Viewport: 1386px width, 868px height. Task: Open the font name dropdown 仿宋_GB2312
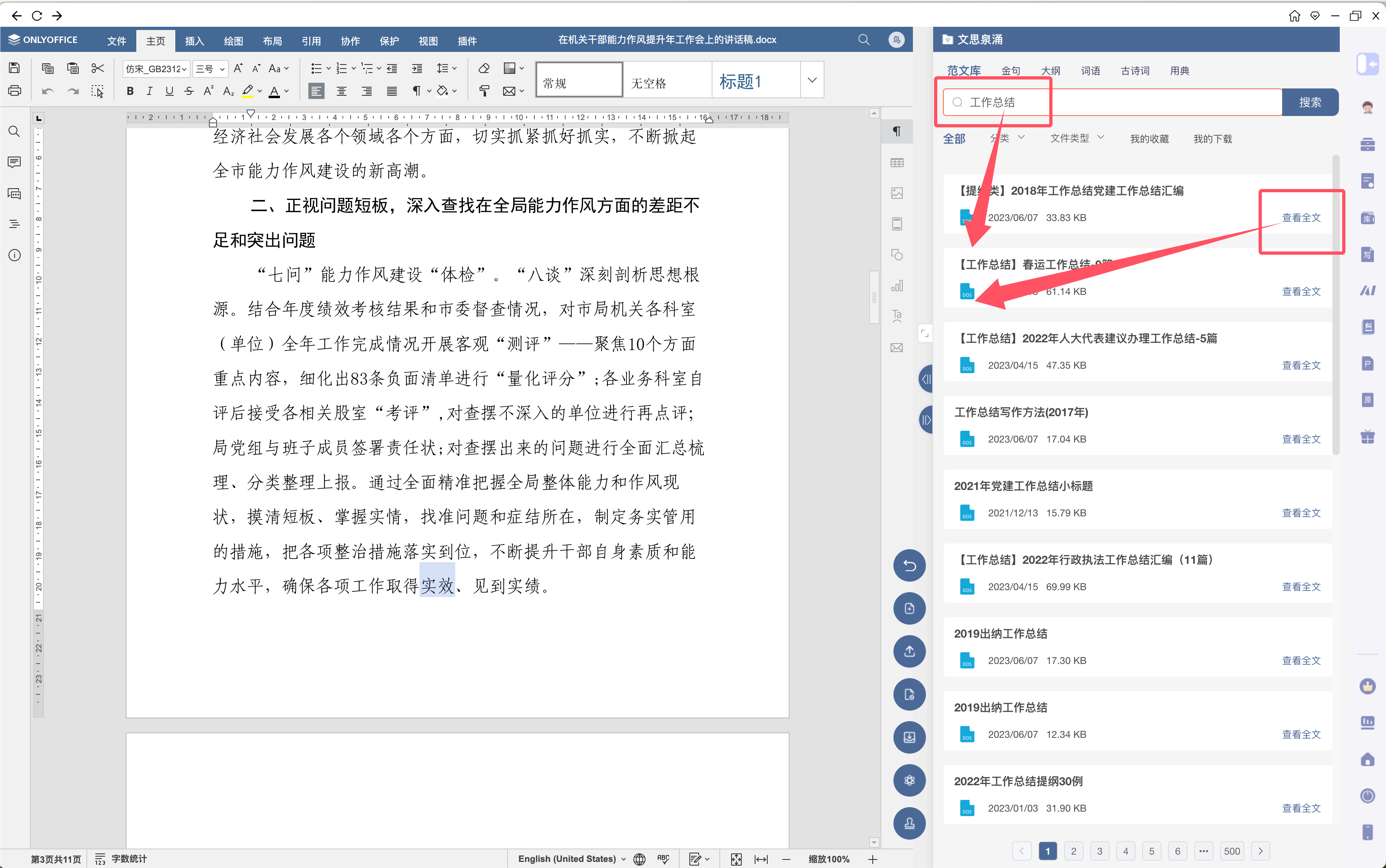click(x=156, y=69)
